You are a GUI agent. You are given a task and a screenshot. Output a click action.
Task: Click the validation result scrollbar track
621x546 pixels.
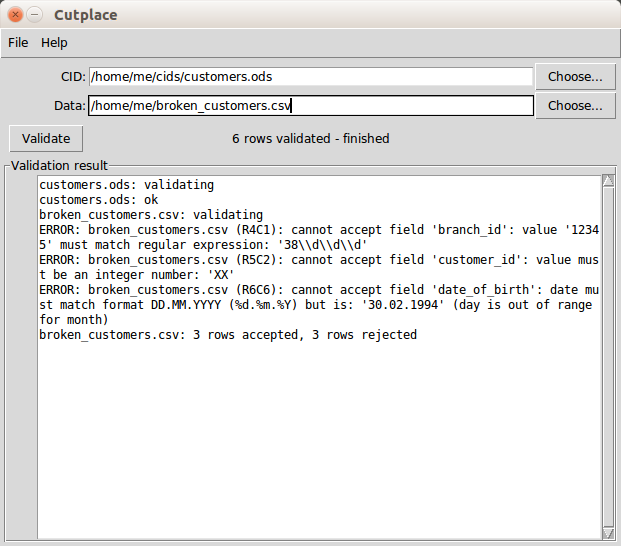(x=608, y=356)
